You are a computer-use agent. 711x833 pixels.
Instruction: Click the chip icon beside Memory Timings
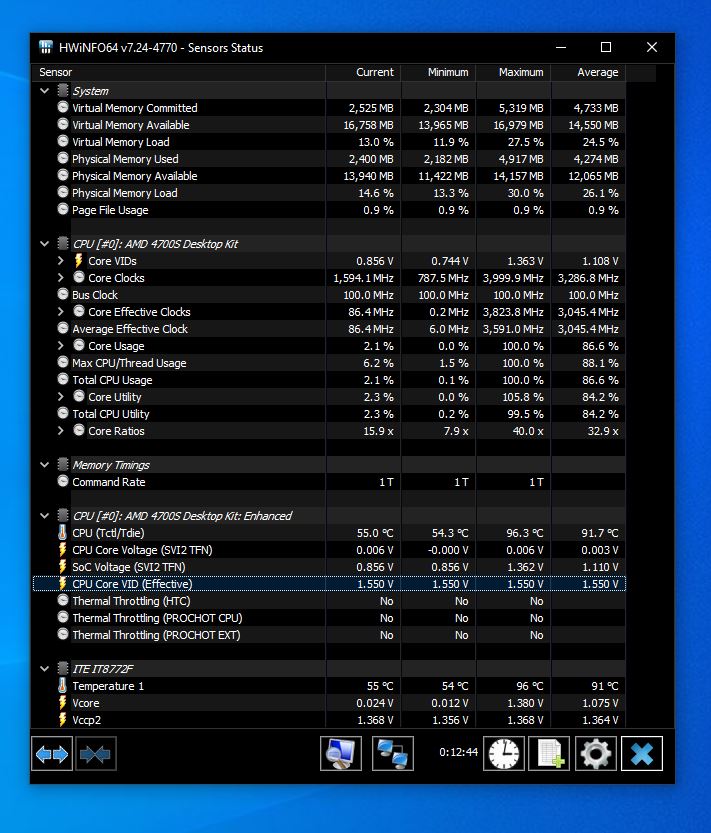(x=63, y=464)
